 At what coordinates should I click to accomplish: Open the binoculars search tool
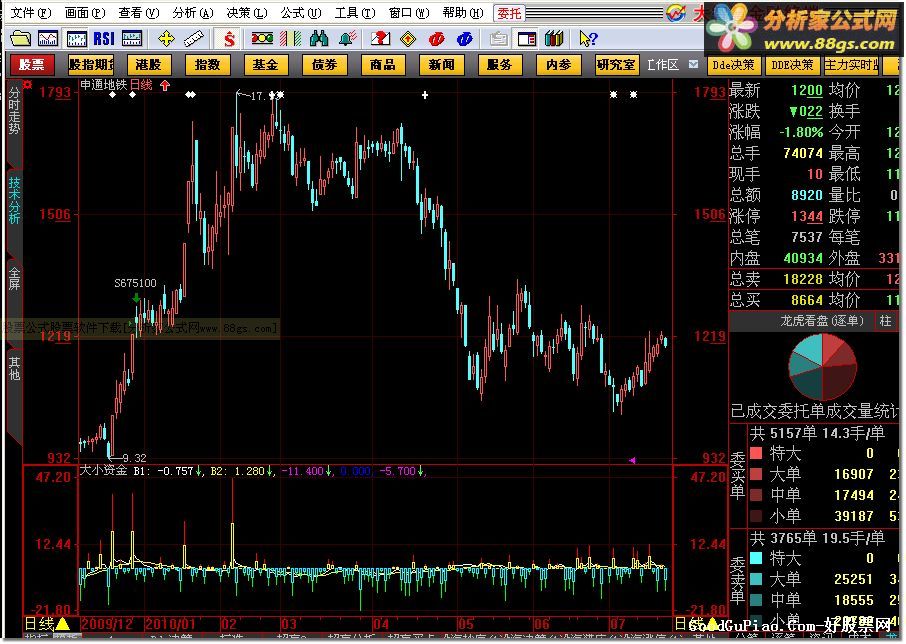tap(319, 39)
